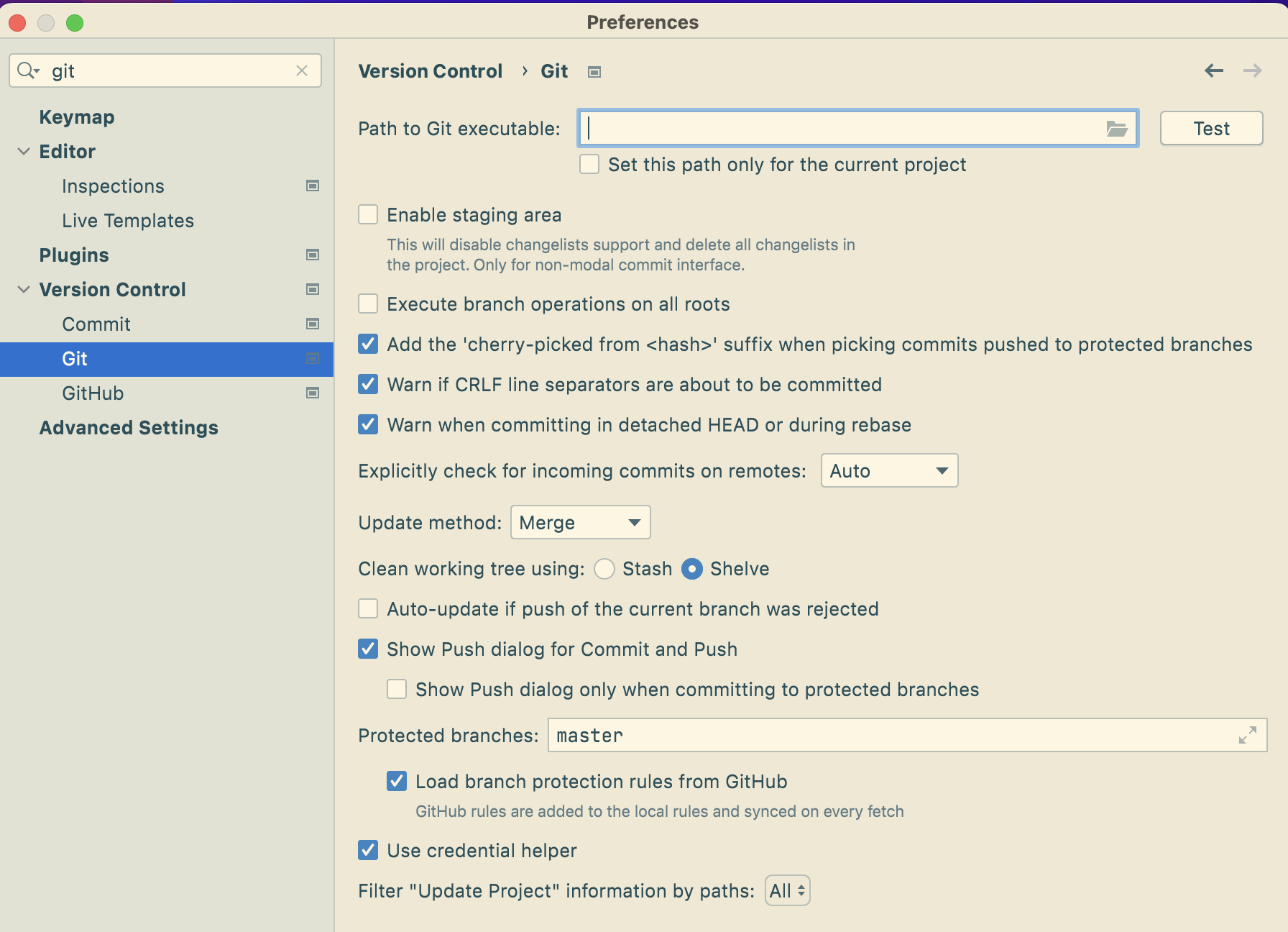Screen dimensions: 1288x932
Task: Select GitHub in the settings sidebar
Action: point(93,393)
